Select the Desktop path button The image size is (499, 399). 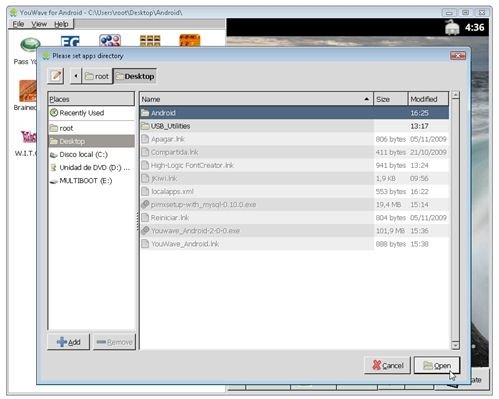pos(135,76)
